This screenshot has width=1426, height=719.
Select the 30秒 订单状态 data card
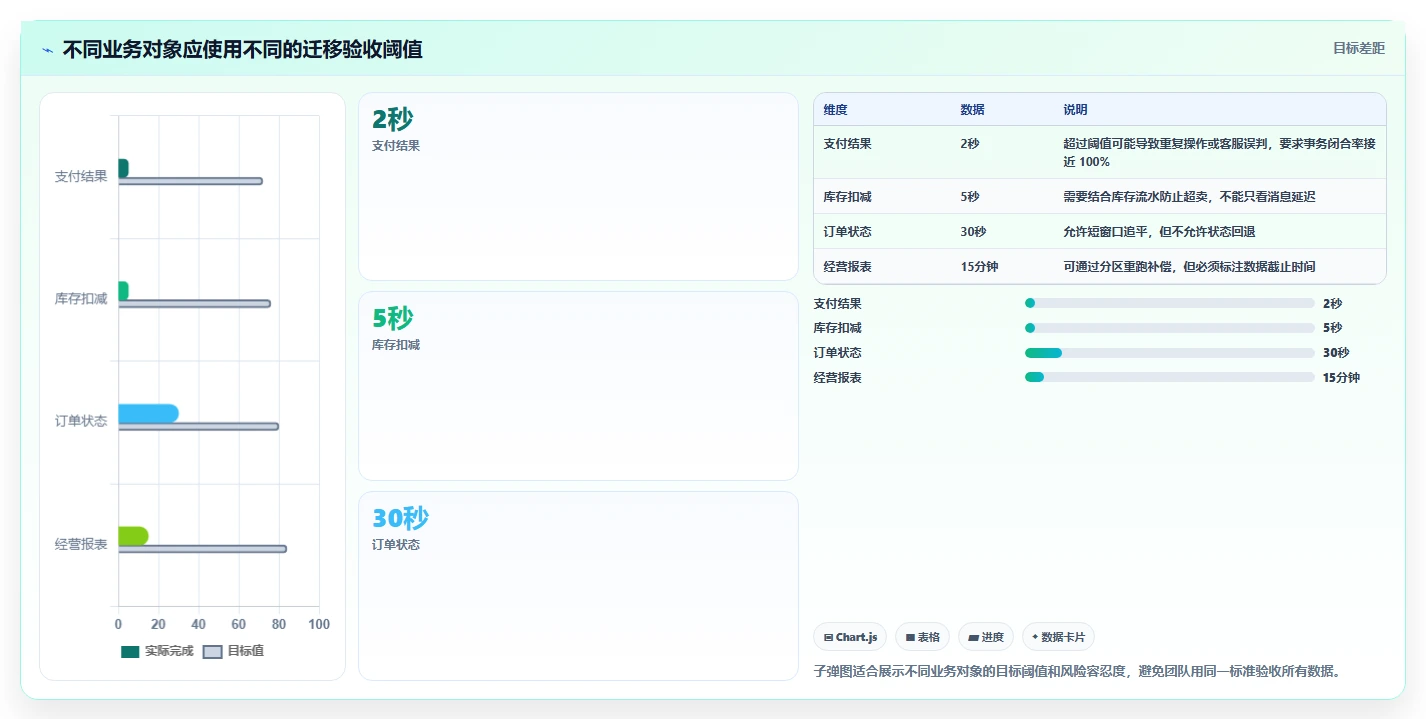click(578, 586)
